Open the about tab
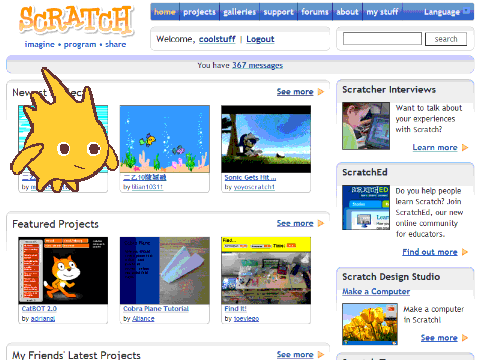 click(347, 12)
